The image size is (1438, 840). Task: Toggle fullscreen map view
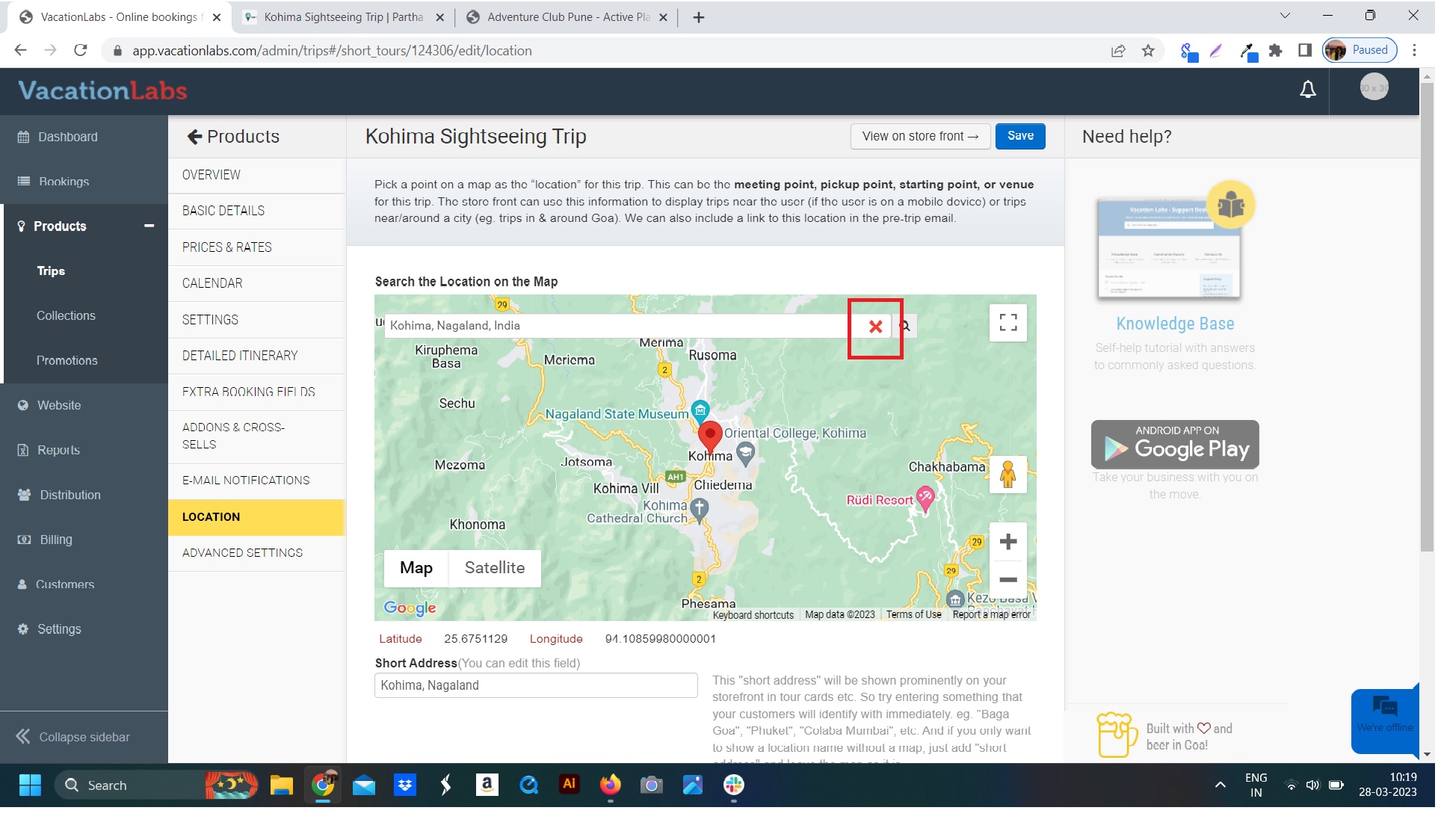1010,323
